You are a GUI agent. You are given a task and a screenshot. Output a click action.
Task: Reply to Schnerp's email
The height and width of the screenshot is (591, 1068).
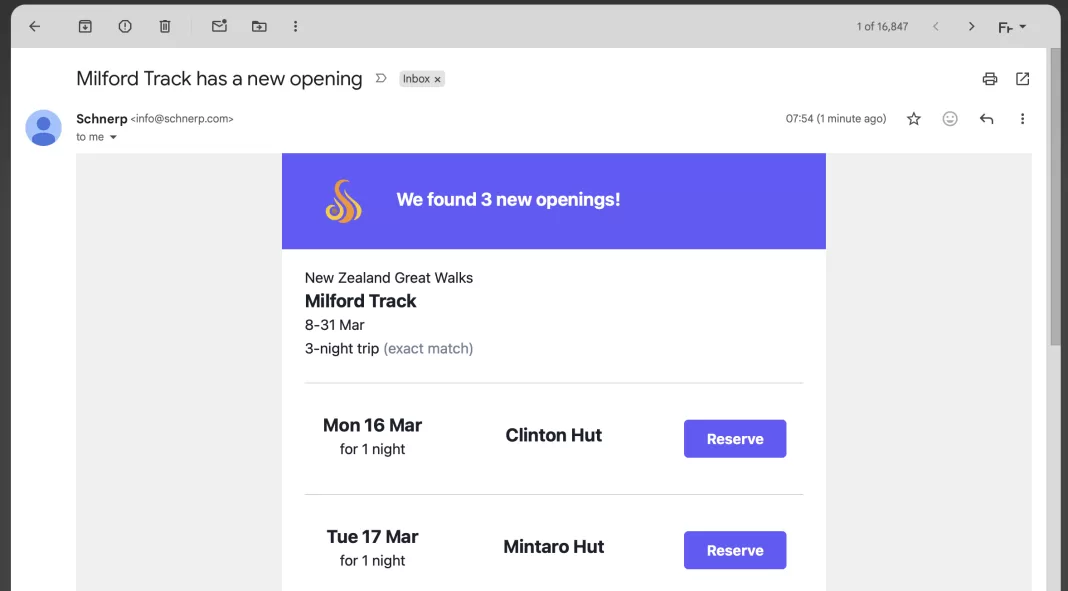[986, 118]
